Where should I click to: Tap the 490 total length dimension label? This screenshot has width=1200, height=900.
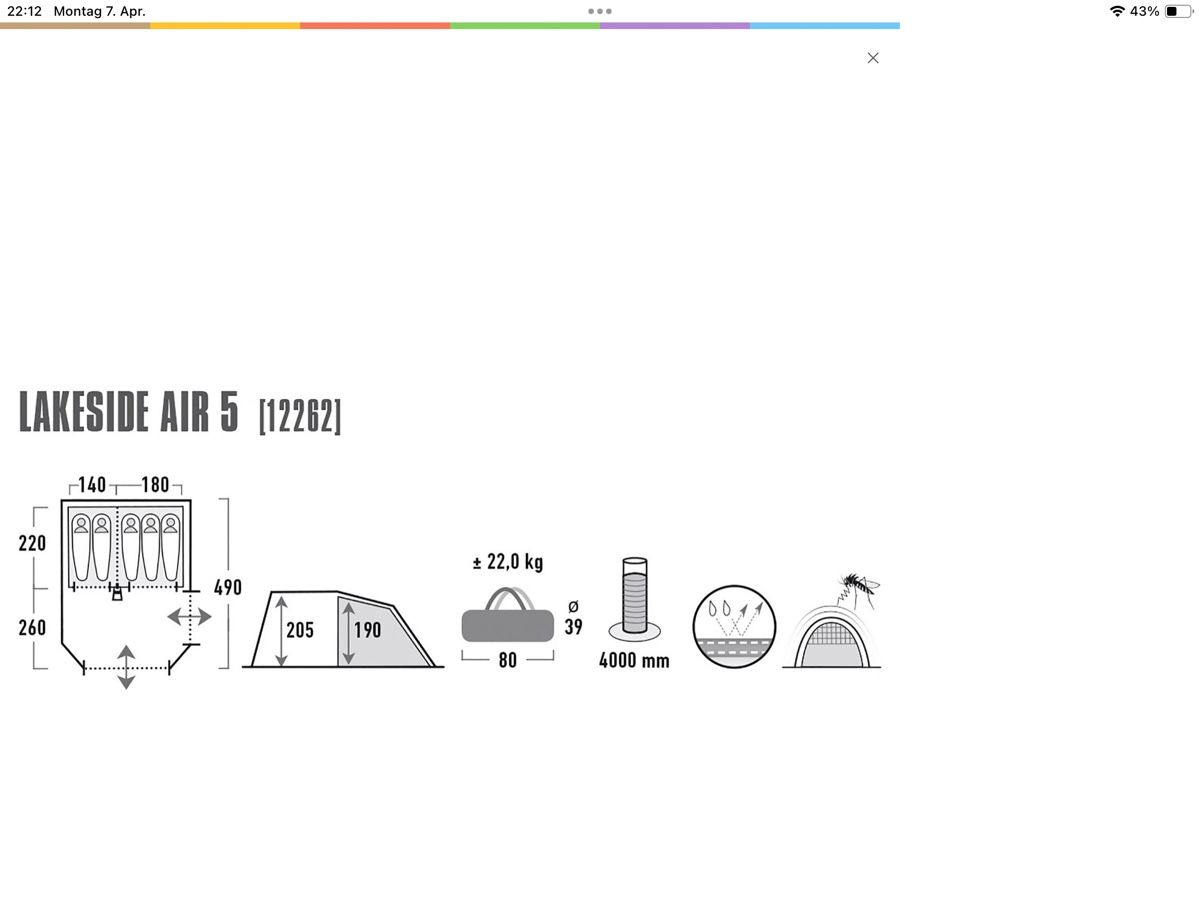[x=228, y=588]
